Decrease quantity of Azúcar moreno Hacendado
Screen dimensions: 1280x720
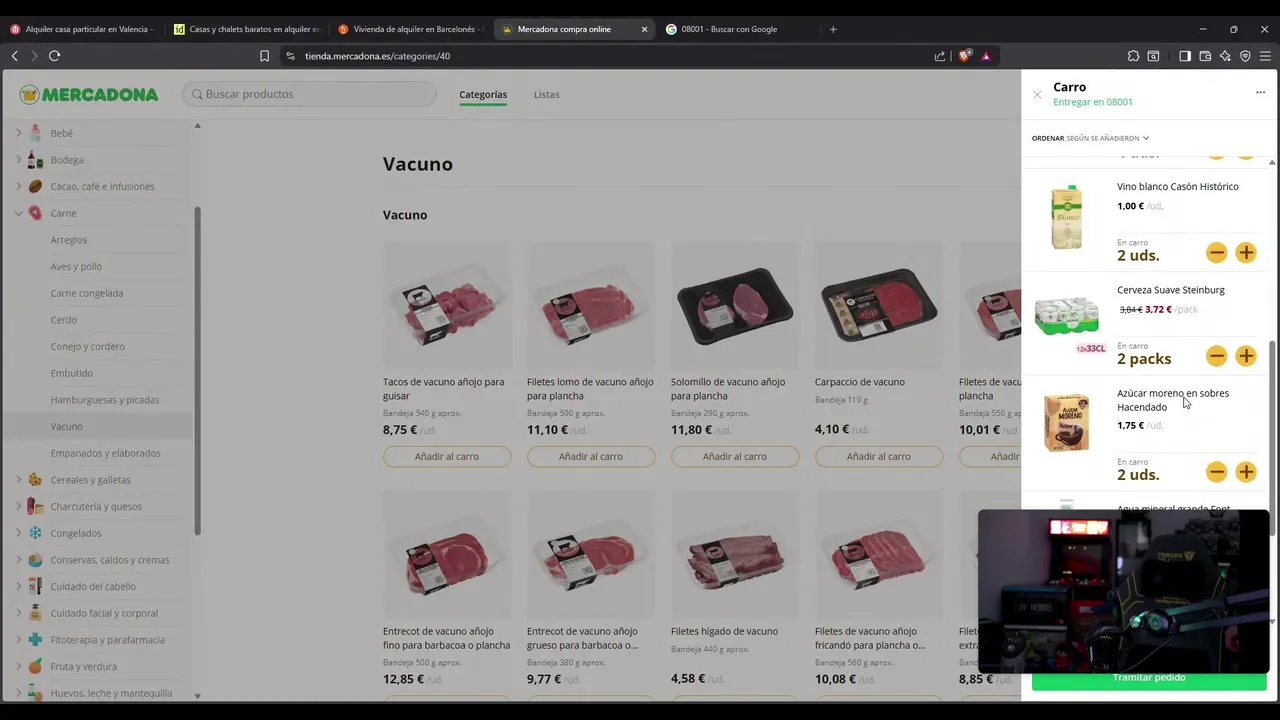(x=1216, y=472)
